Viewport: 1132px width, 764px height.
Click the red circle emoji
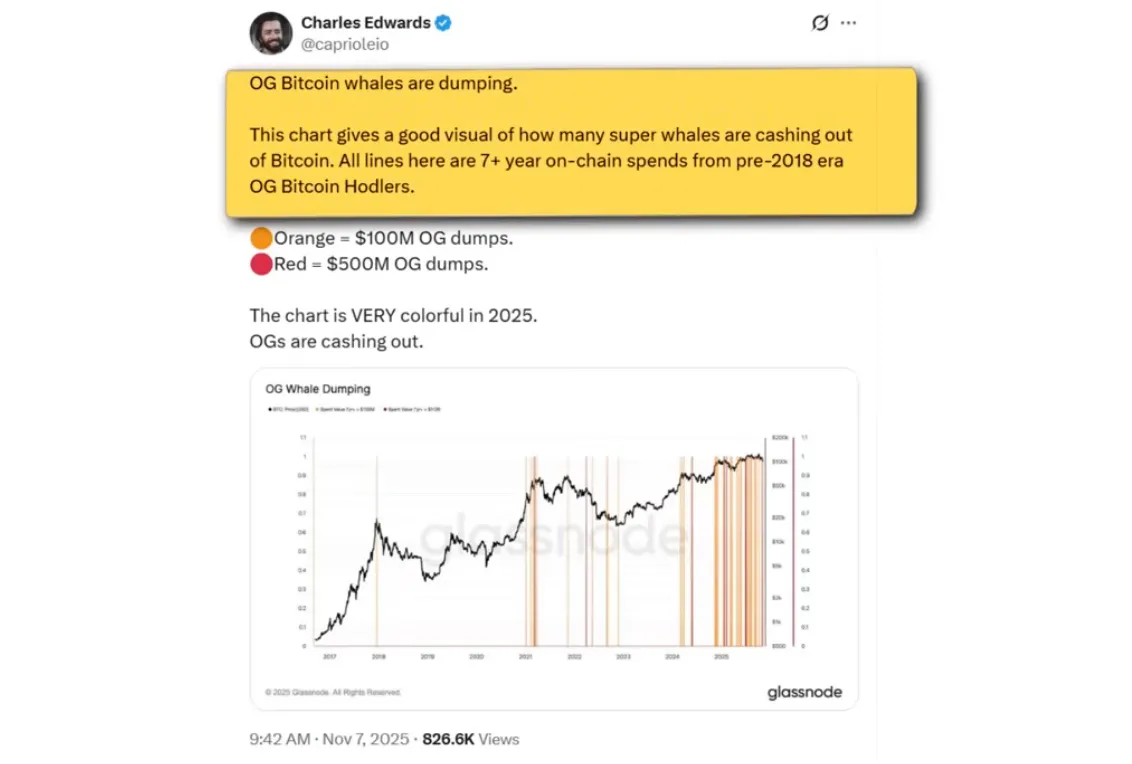261,265
